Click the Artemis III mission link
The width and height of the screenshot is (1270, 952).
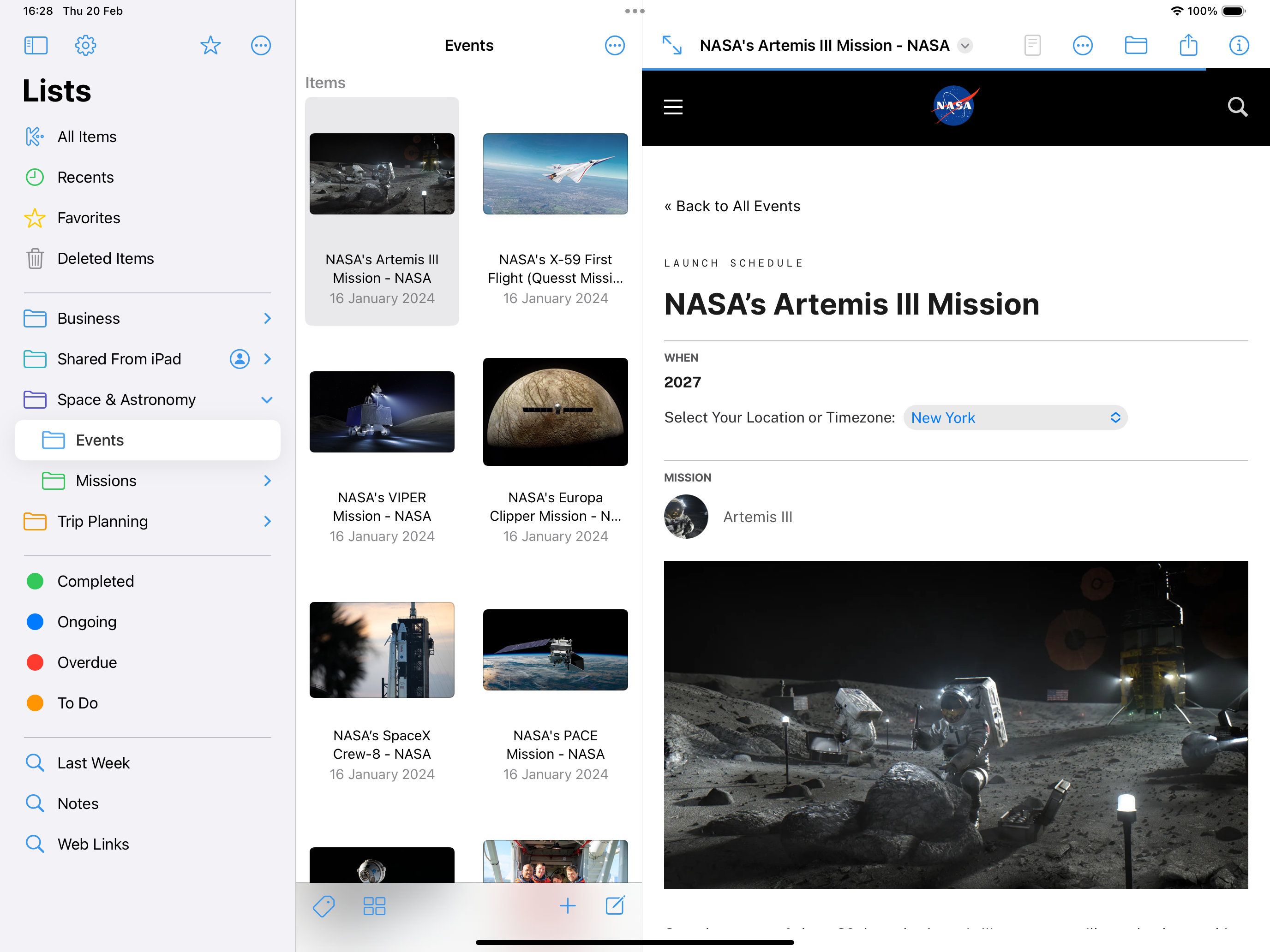(x=757, y=517)
